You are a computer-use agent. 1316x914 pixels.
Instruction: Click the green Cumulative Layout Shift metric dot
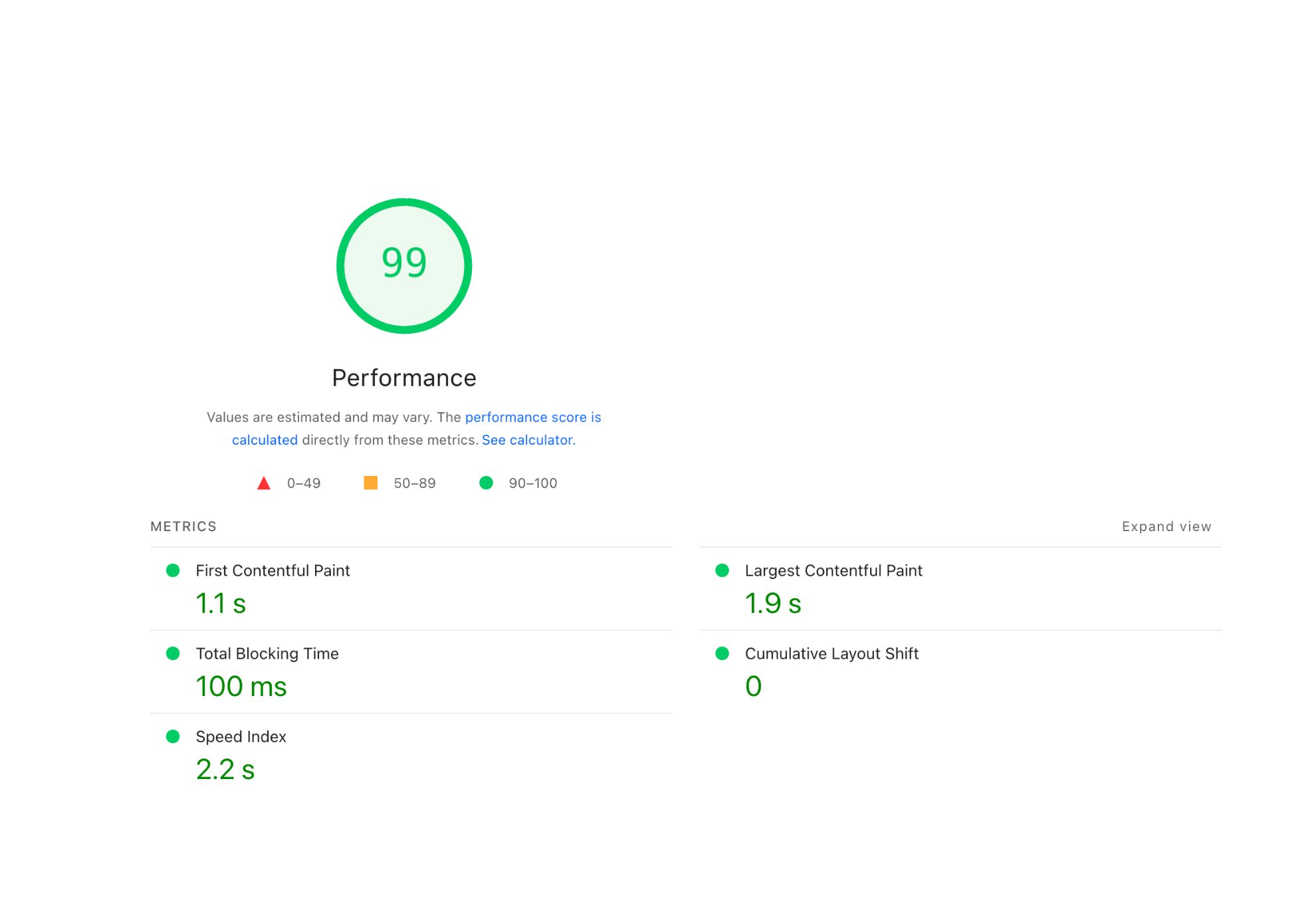722,653
